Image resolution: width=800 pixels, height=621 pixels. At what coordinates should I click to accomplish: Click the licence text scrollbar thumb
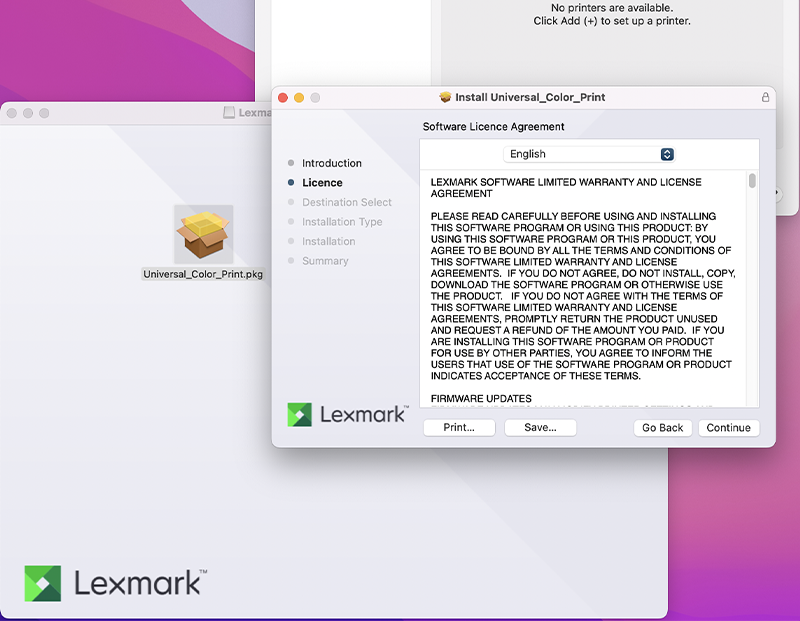point(752,181)
